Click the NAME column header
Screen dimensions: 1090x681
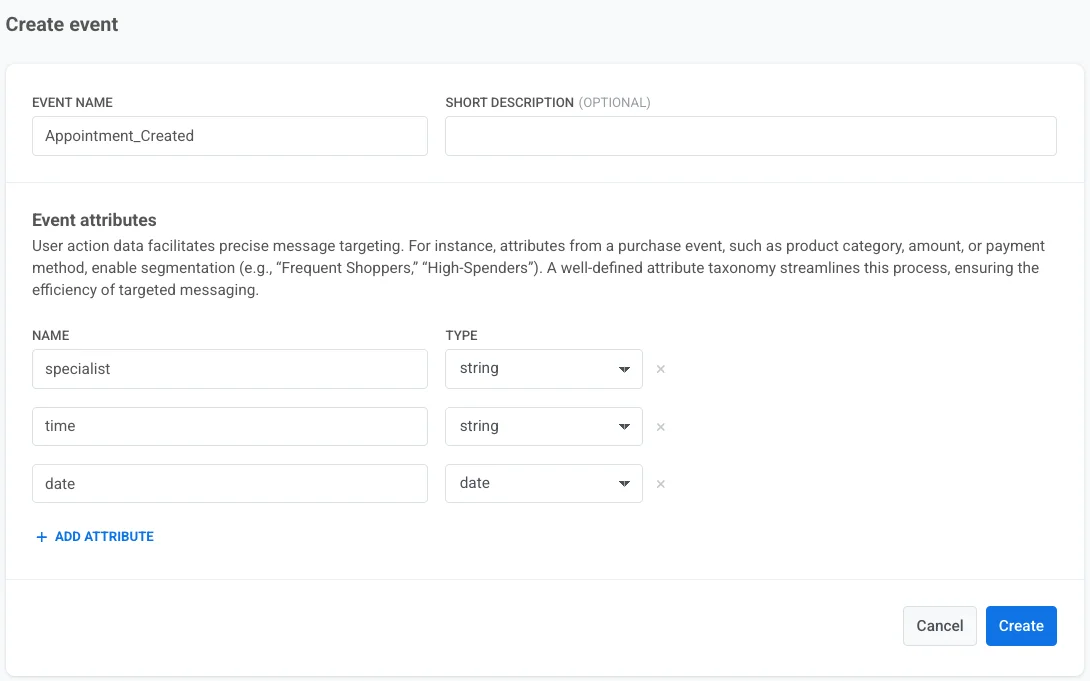click(x=50, y=336)
